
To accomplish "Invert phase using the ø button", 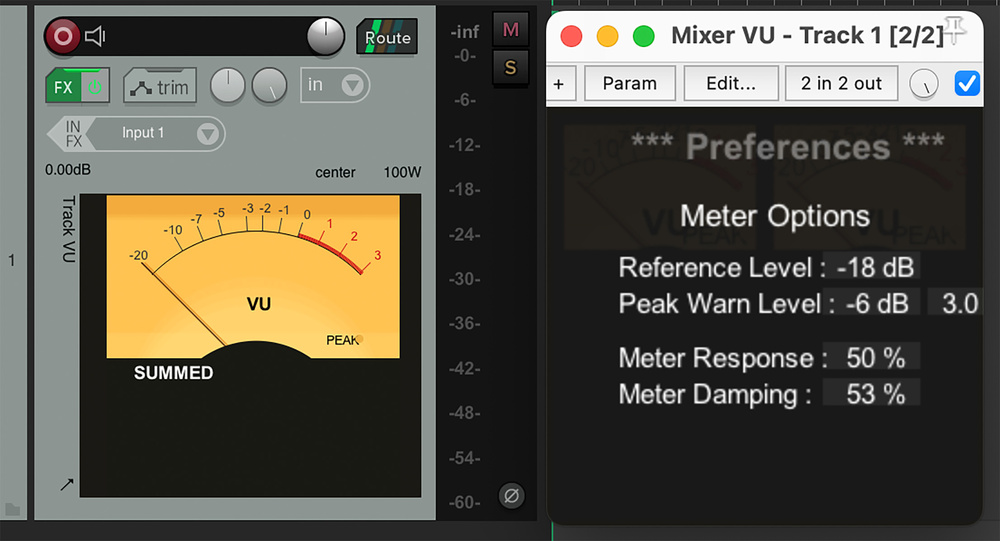I will 511,495.
